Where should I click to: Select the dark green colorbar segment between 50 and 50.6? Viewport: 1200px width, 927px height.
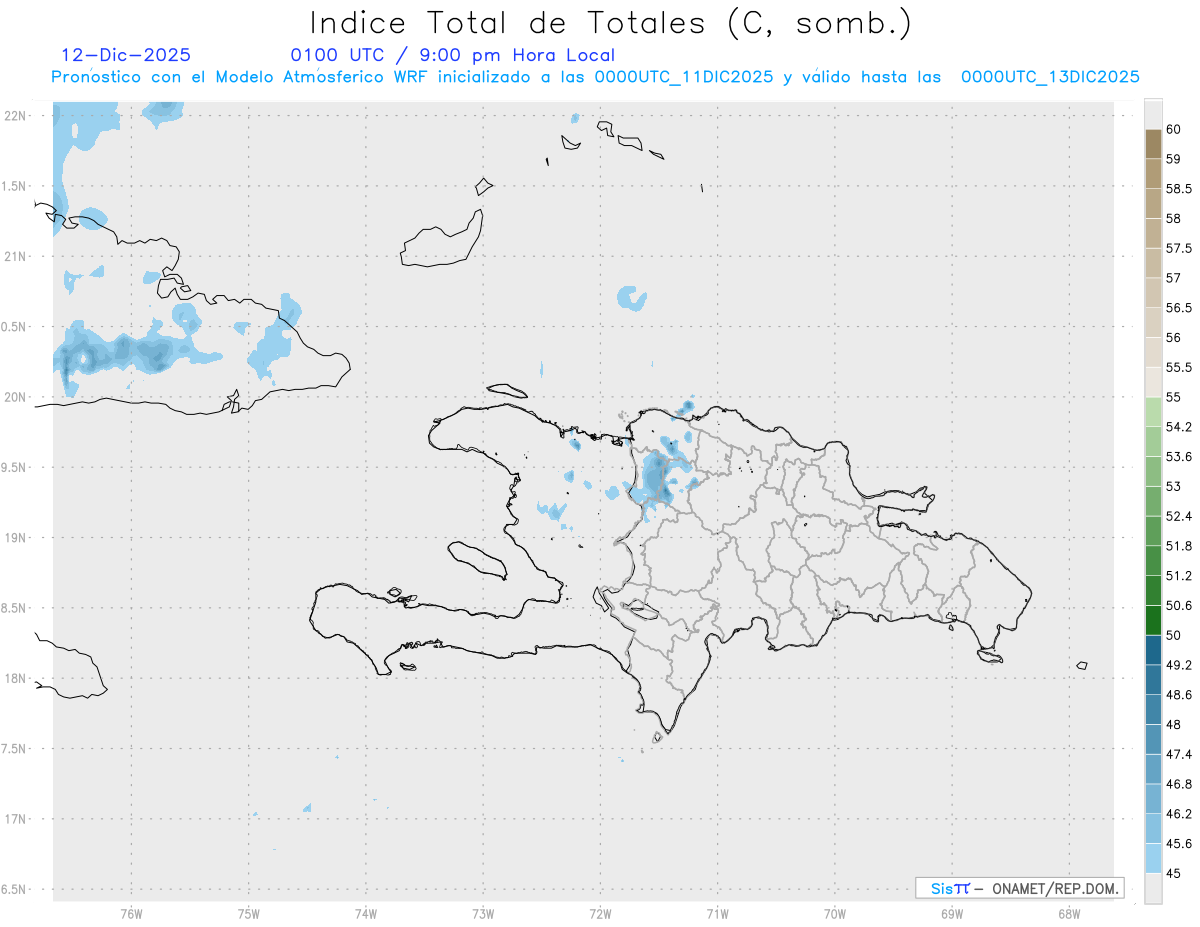1153,620
